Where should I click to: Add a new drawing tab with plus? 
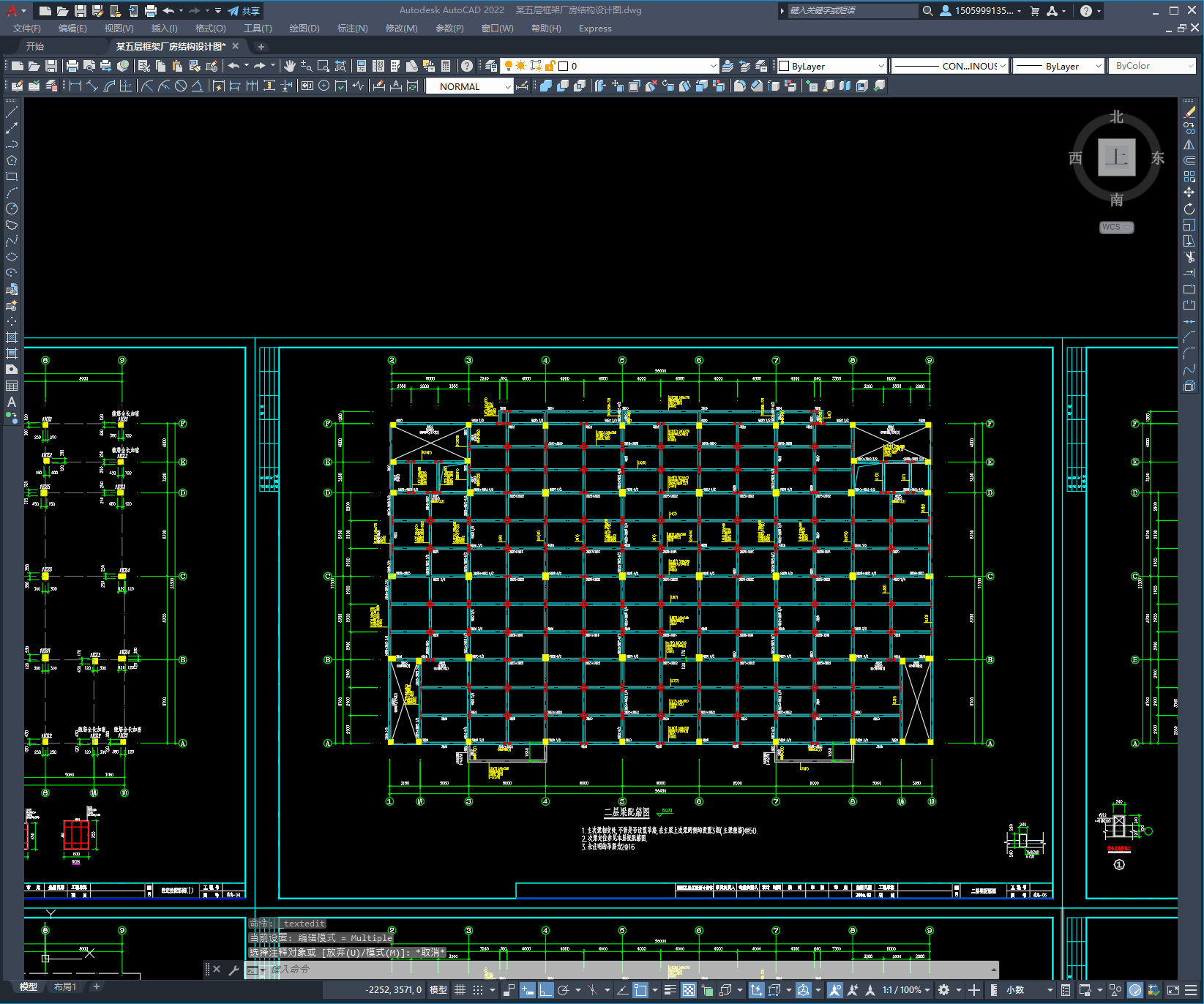261,47
